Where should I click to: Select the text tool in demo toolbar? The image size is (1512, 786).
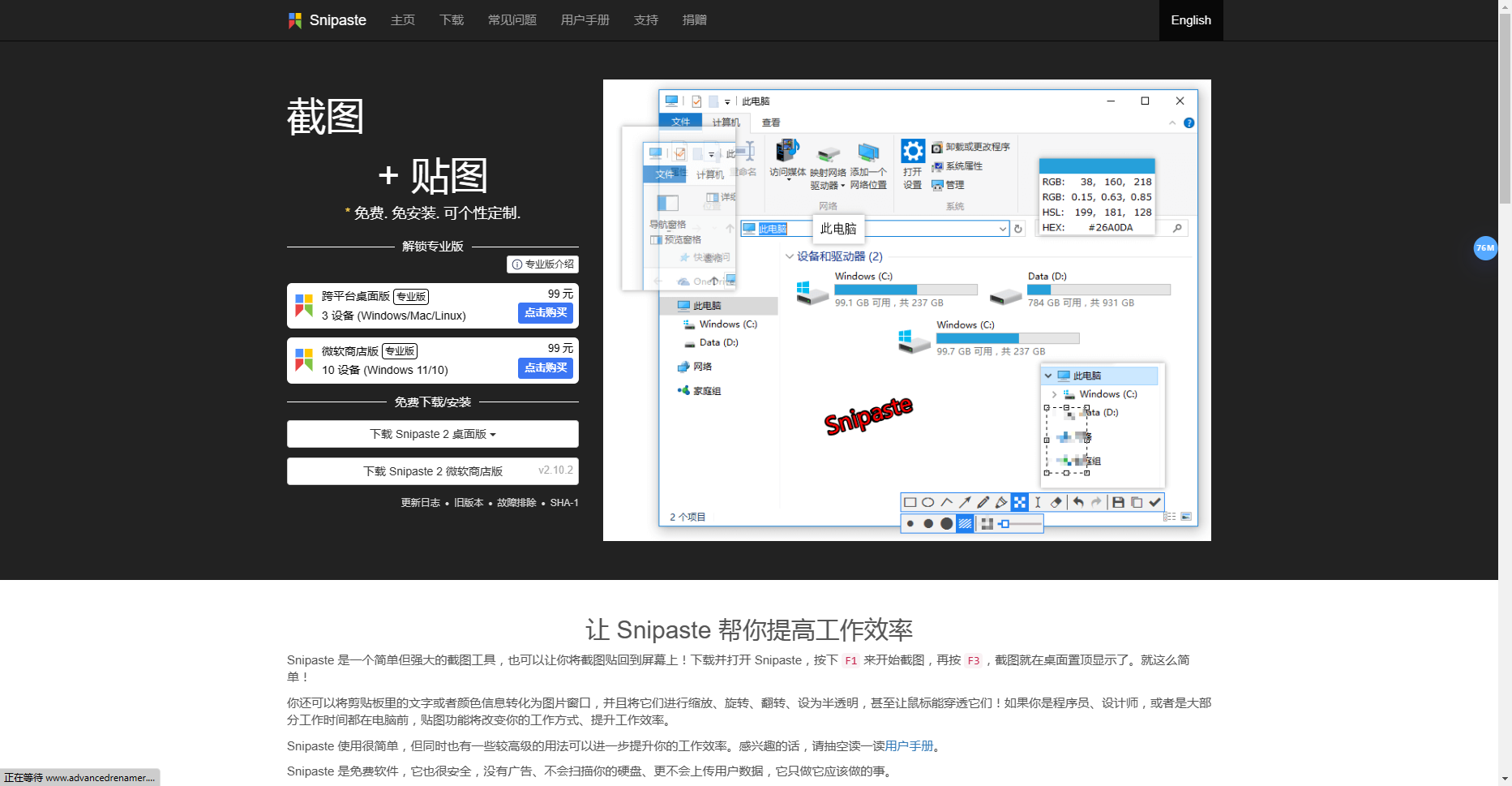1038,503
